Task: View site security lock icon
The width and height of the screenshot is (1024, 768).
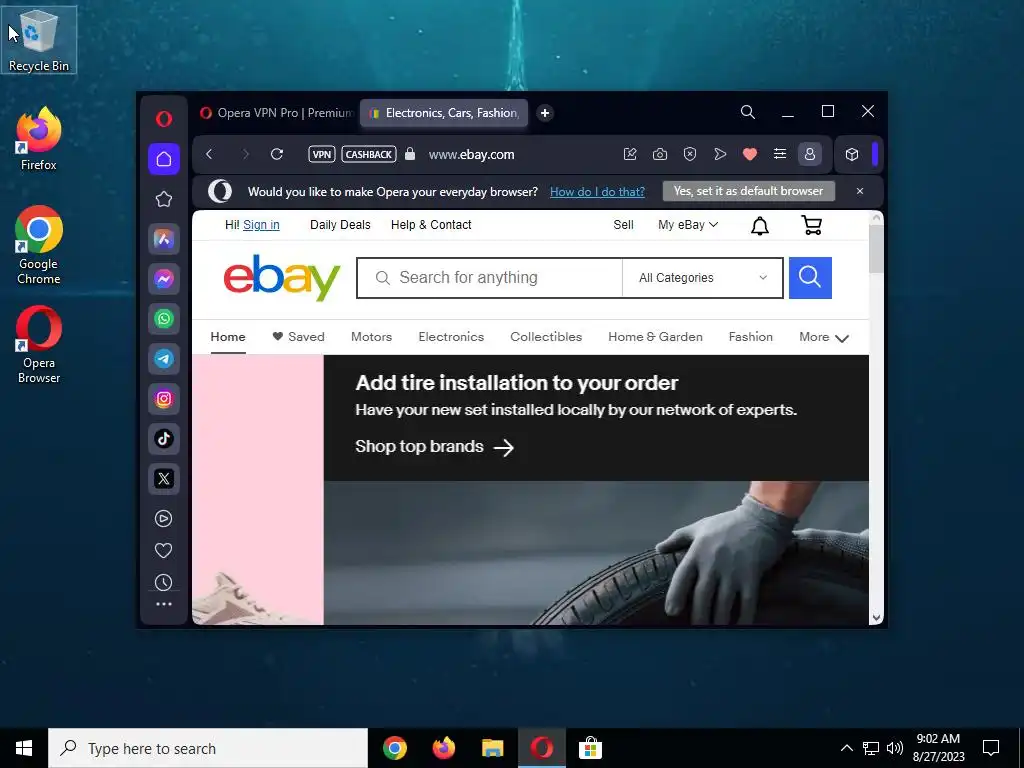Action: tap(410, 154)
